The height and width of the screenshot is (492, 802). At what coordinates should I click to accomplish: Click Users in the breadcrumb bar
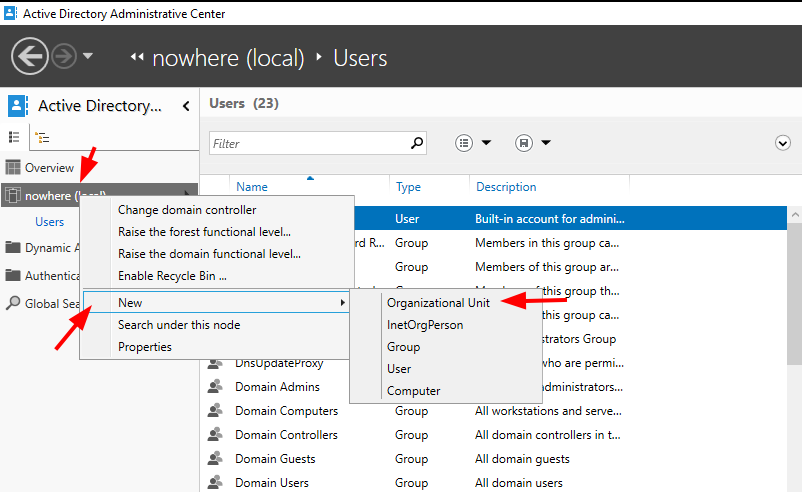point(360,58)
